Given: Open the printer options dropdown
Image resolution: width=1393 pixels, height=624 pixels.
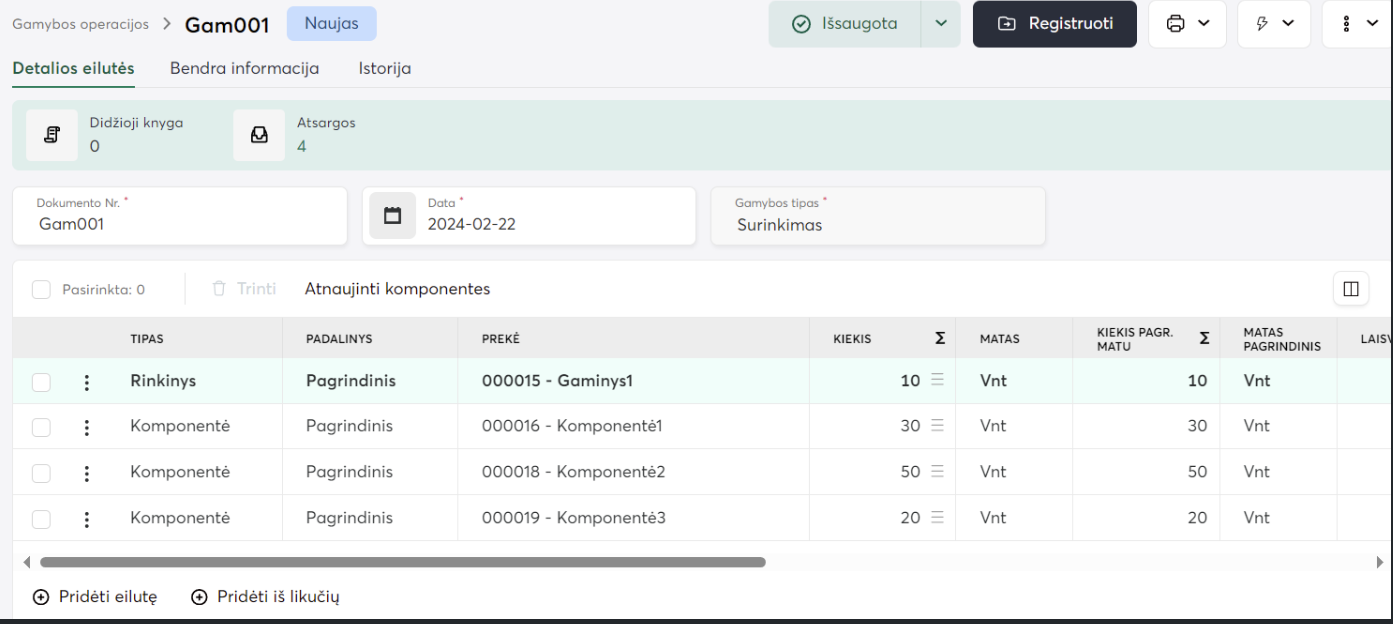Looking at the screenshot, I should [1187, 24].
